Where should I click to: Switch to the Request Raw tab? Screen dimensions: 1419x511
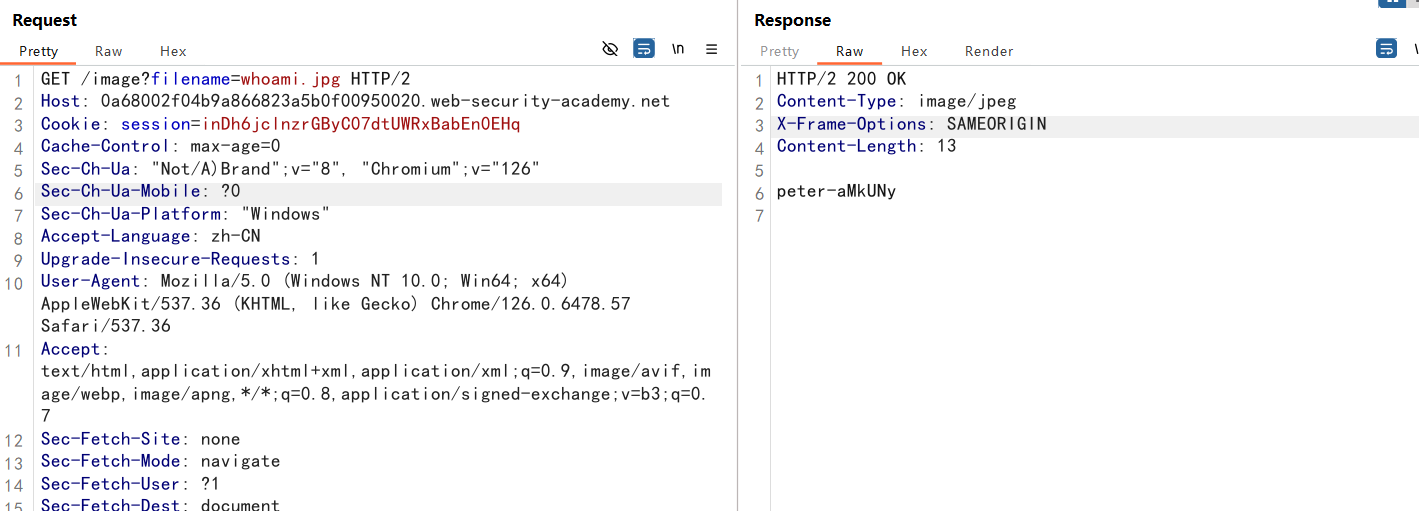(109, 51)
